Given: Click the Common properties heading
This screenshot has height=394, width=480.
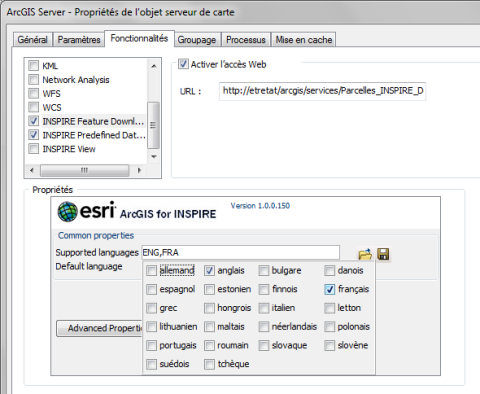Looking at the screenshot, I should [96, 235].
